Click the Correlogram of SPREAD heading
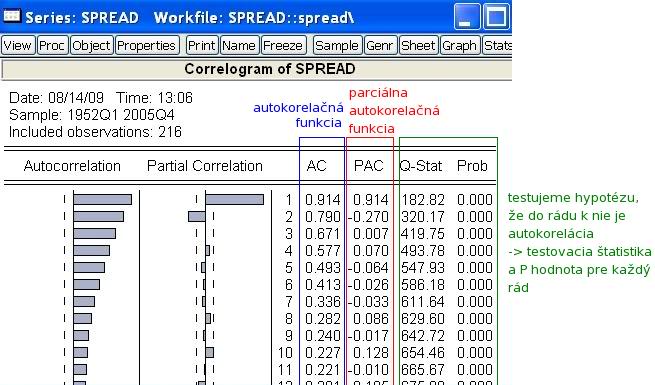This screenshot has width=655, height=385. tap(270, 69)
